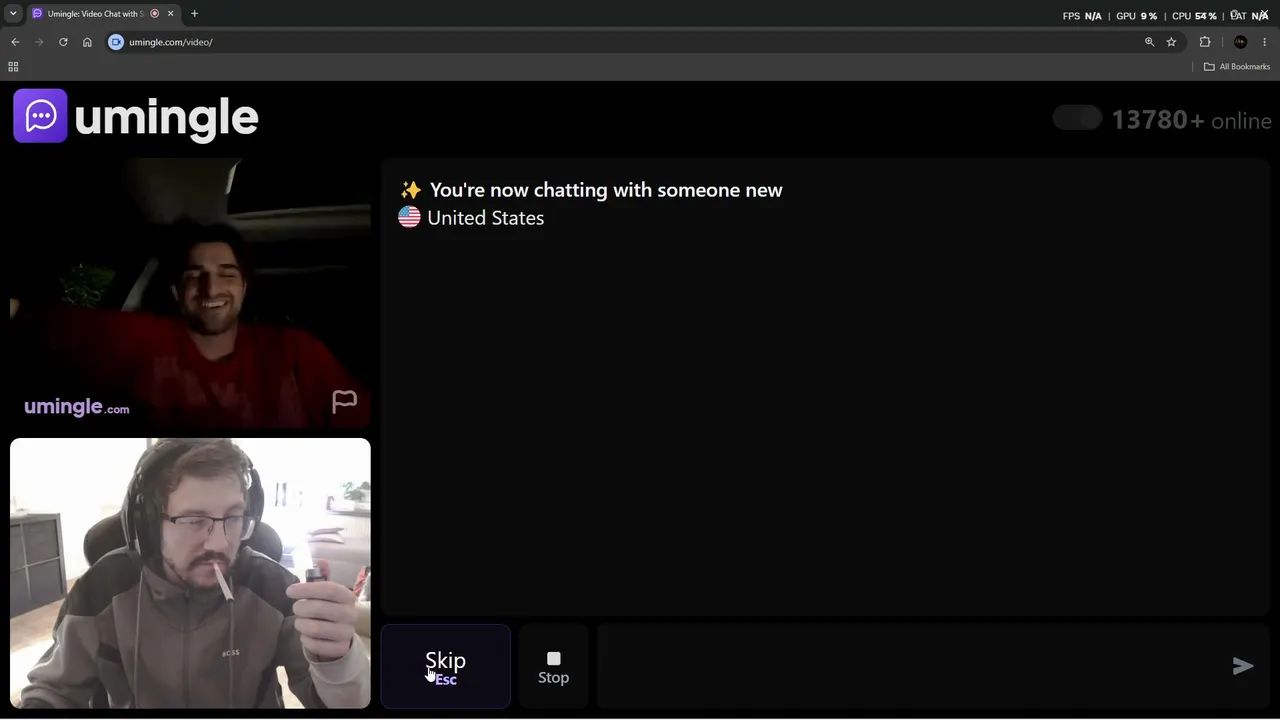Open a new browser tab
Screen dimensions: 1280x720
[194, 14]
